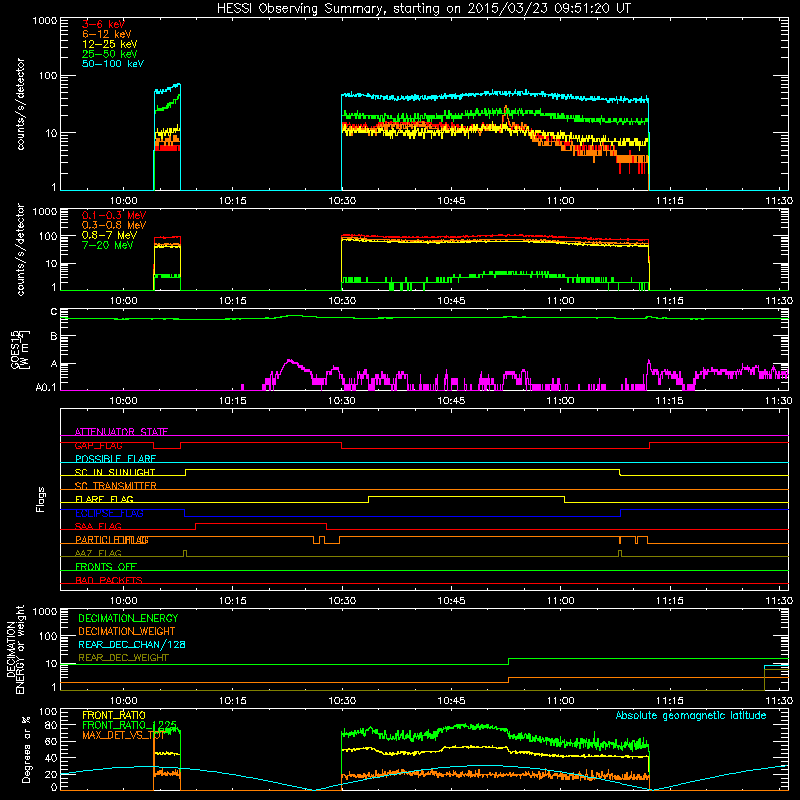The image size is (800, 800).
Task: Click the FRONTS_OFF flag label
Action: (x=106, y=567)
